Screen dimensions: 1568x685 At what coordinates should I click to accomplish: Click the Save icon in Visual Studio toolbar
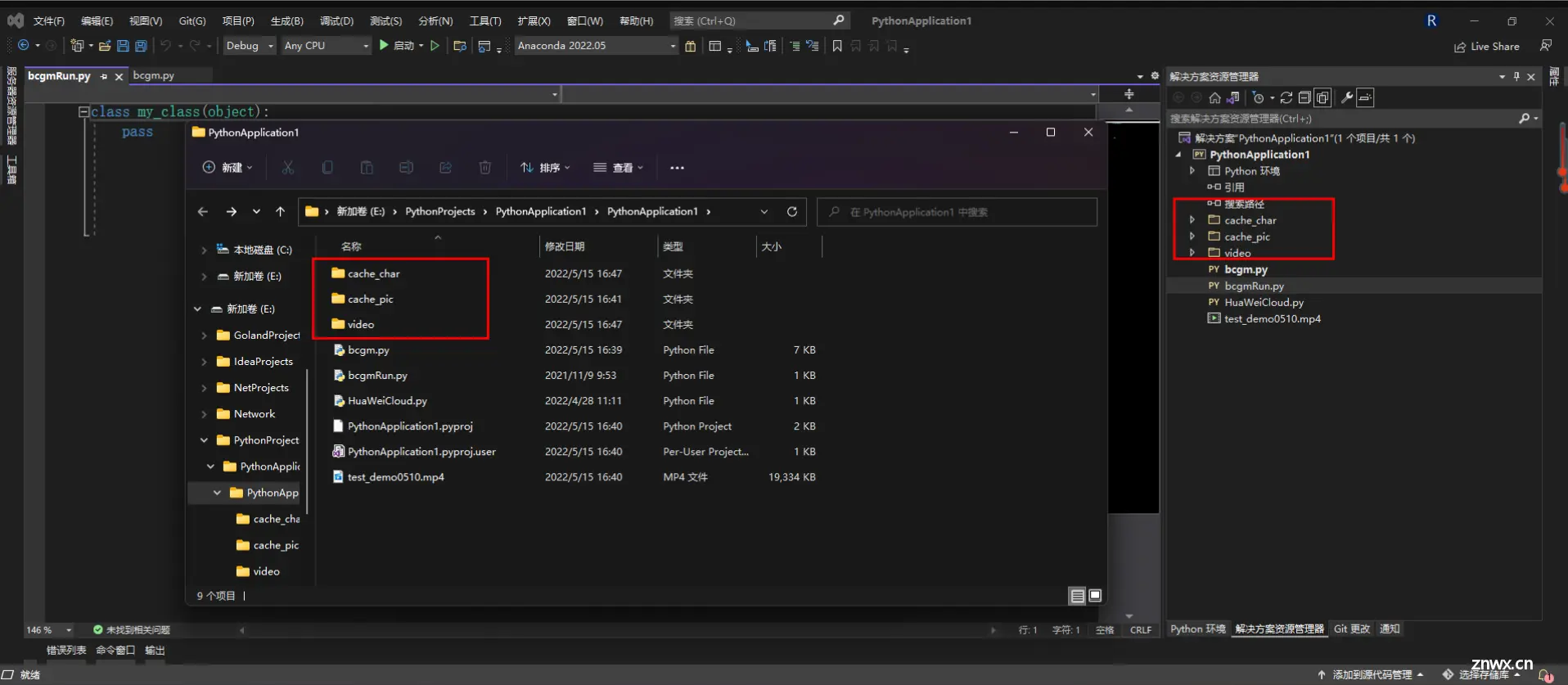123,46
